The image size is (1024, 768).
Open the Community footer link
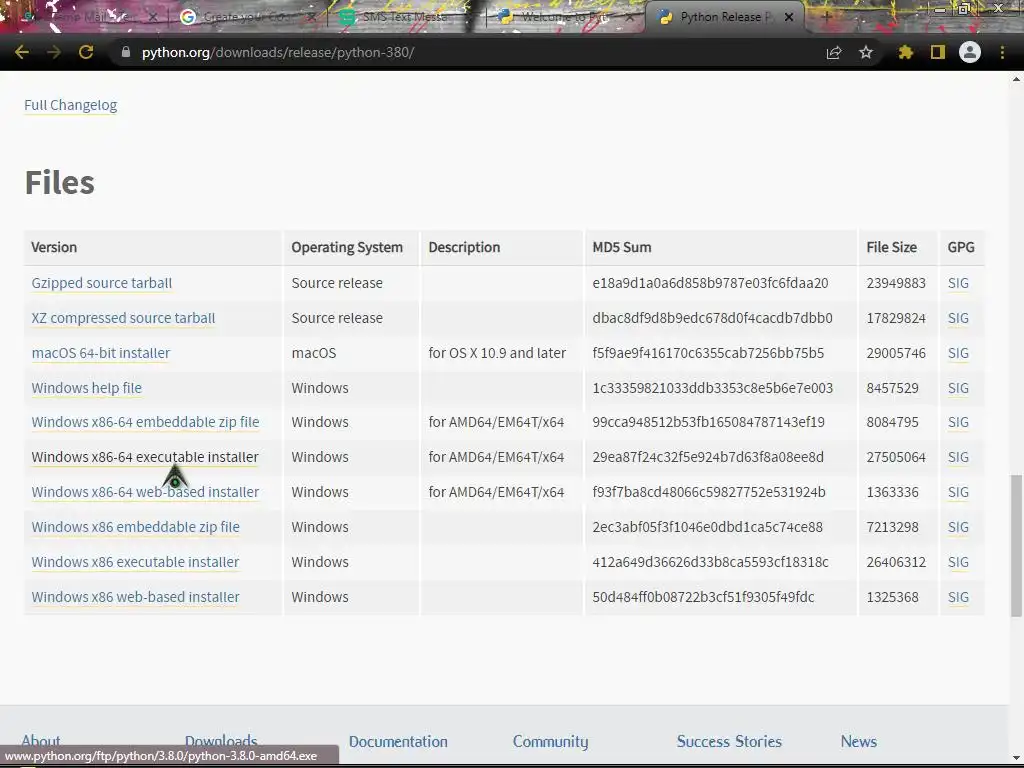551,742
